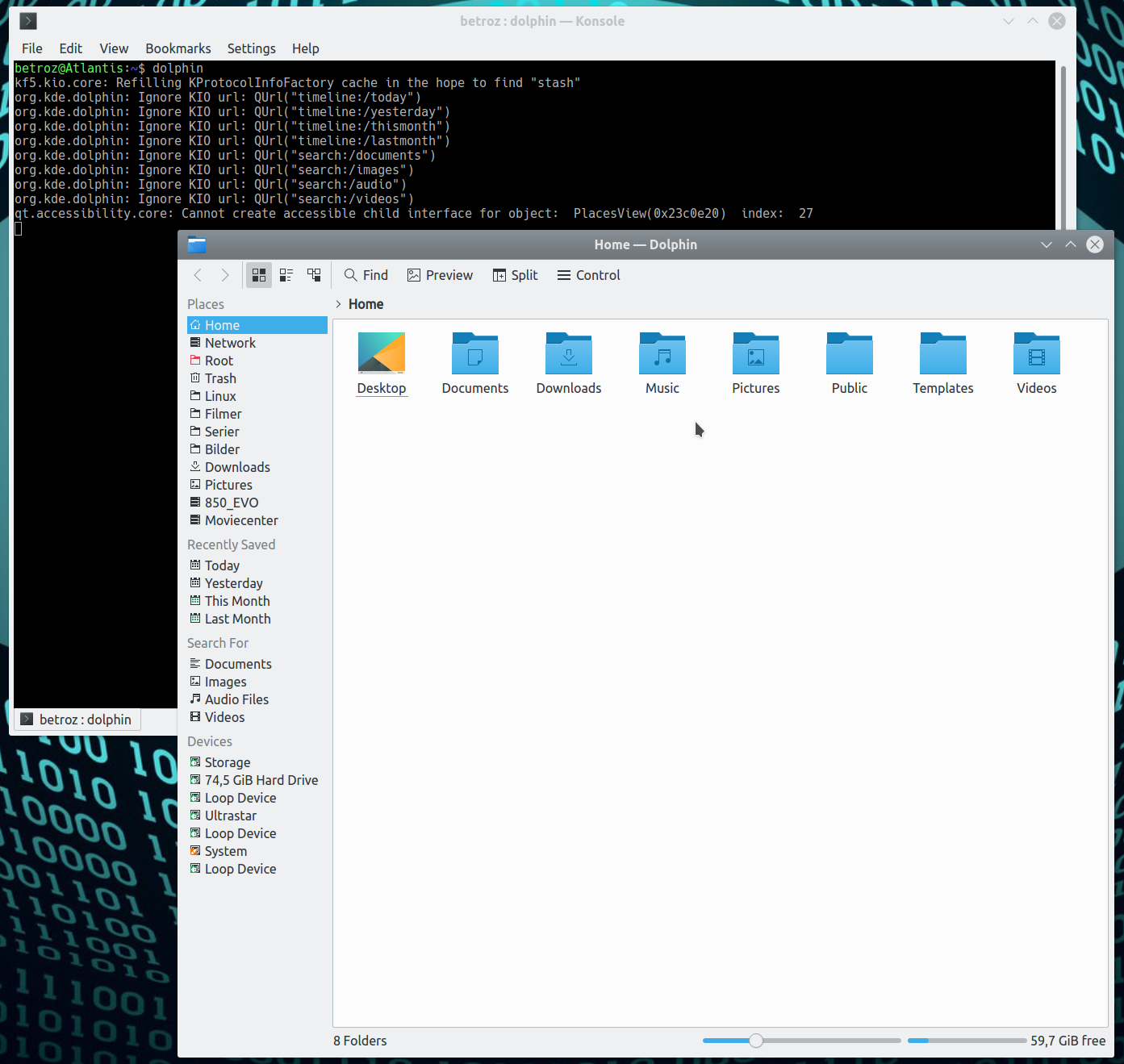Close the Dolphin window
This screenshot has height=1064, width=1124.
tap(1095, 244)
